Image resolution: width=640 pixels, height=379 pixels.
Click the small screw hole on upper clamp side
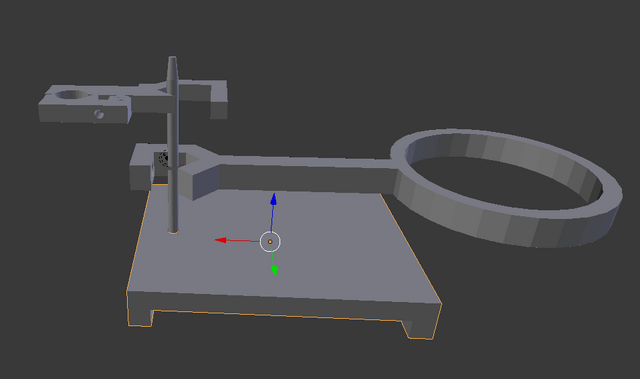99,115
